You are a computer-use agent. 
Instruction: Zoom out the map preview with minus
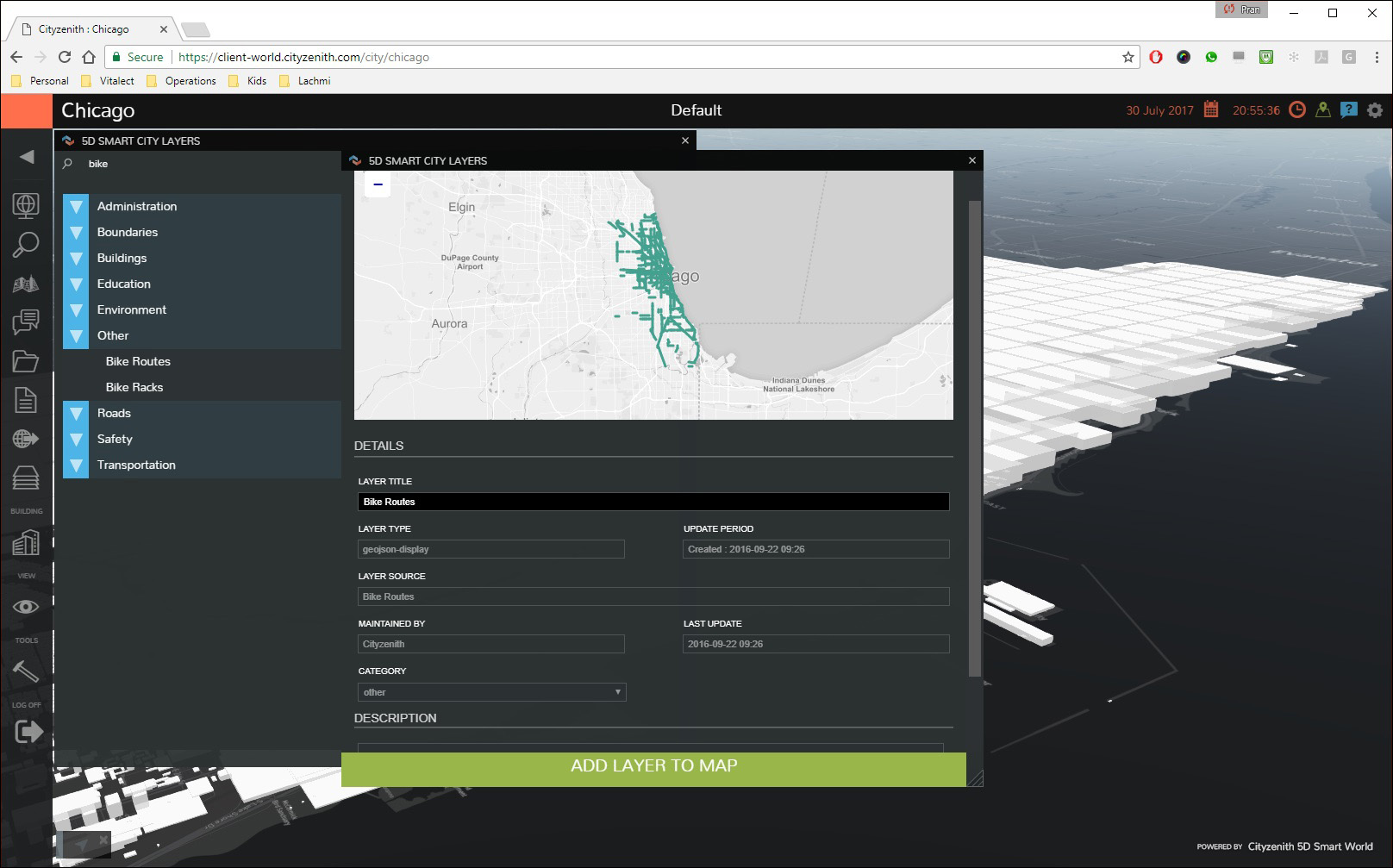[x=378, y=184]
